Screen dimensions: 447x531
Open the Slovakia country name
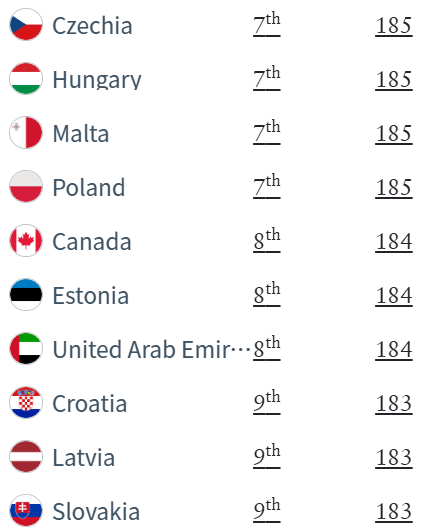pos(96,511)
